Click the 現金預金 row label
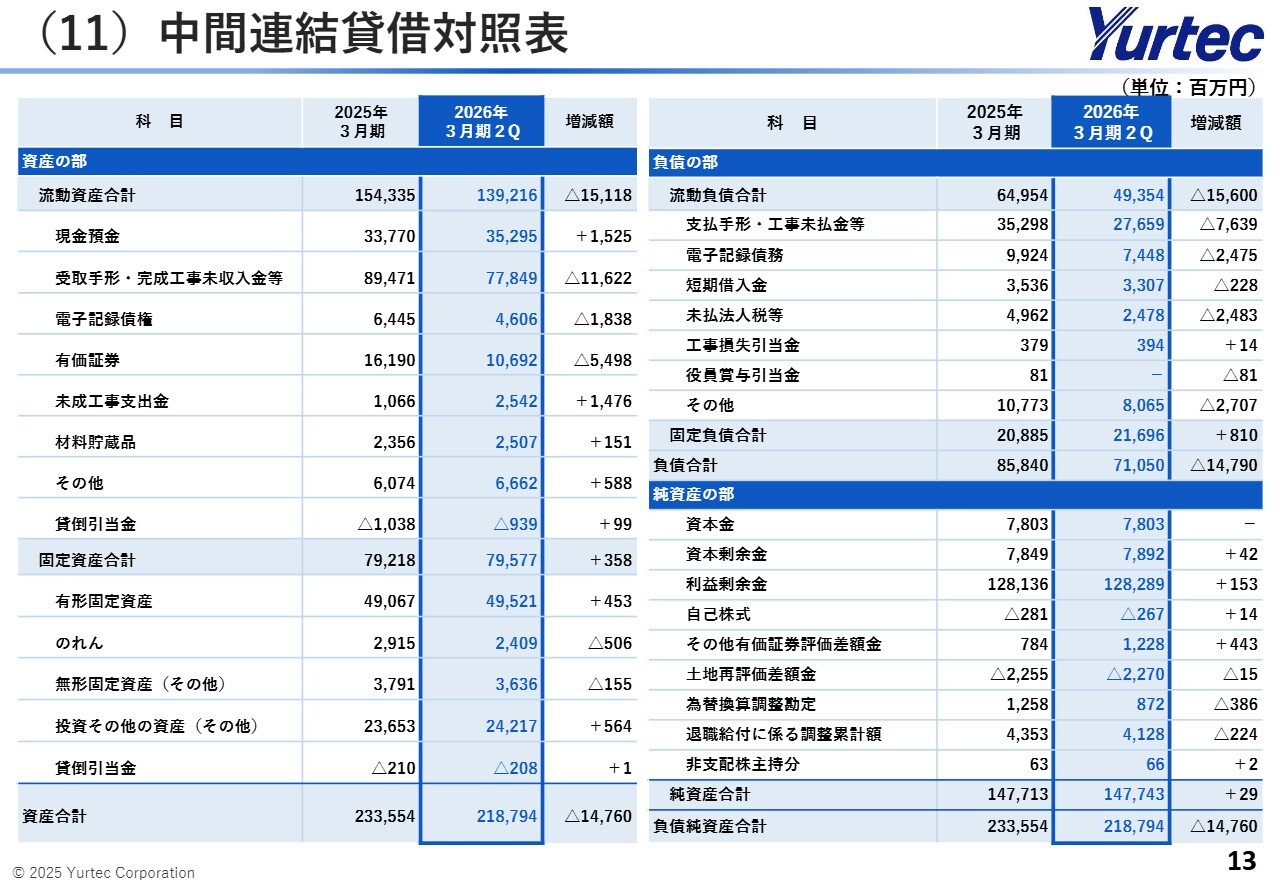 click(x=88, y=237)
